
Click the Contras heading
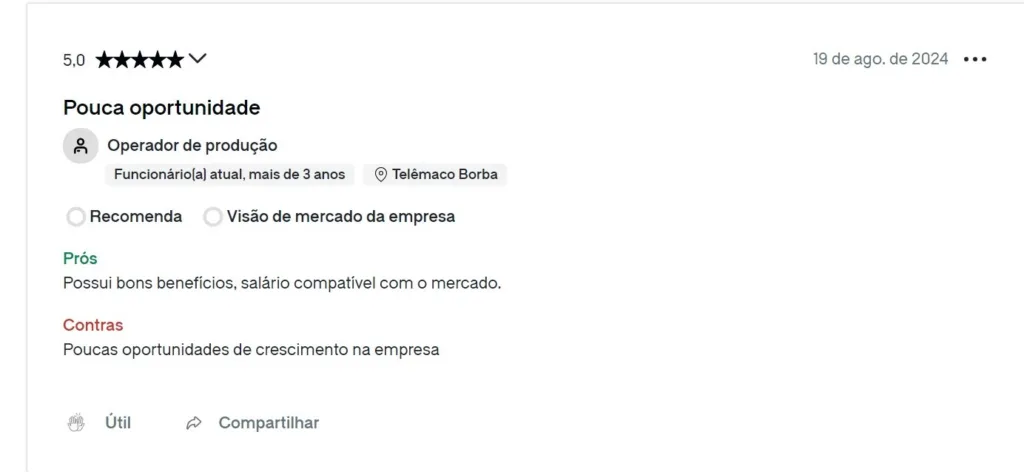[x=93, y=324]
